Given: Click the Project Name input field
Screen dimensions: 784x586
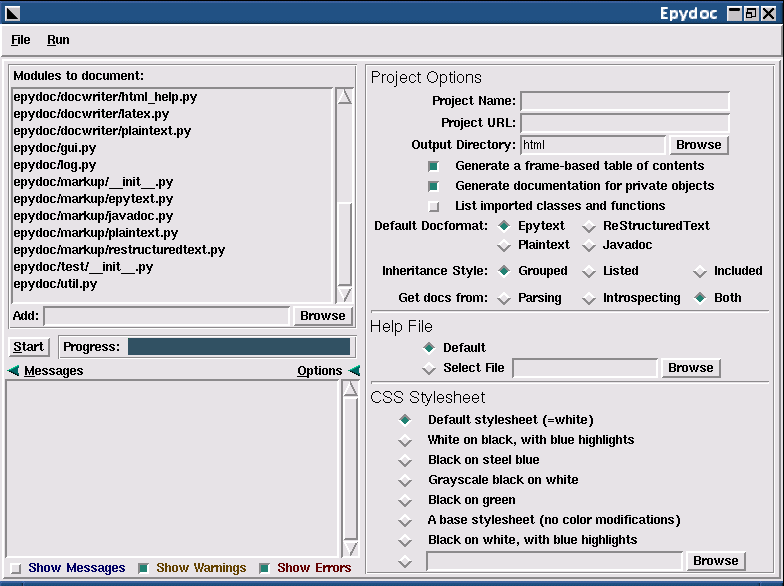Looking at the screenshot, I should click(x=625, y=101).
